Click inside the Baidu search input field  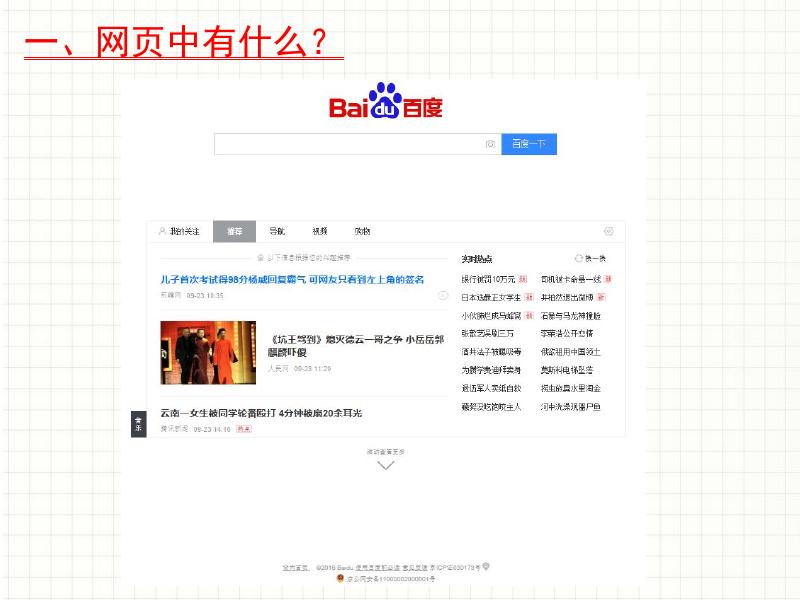(350, 144)
